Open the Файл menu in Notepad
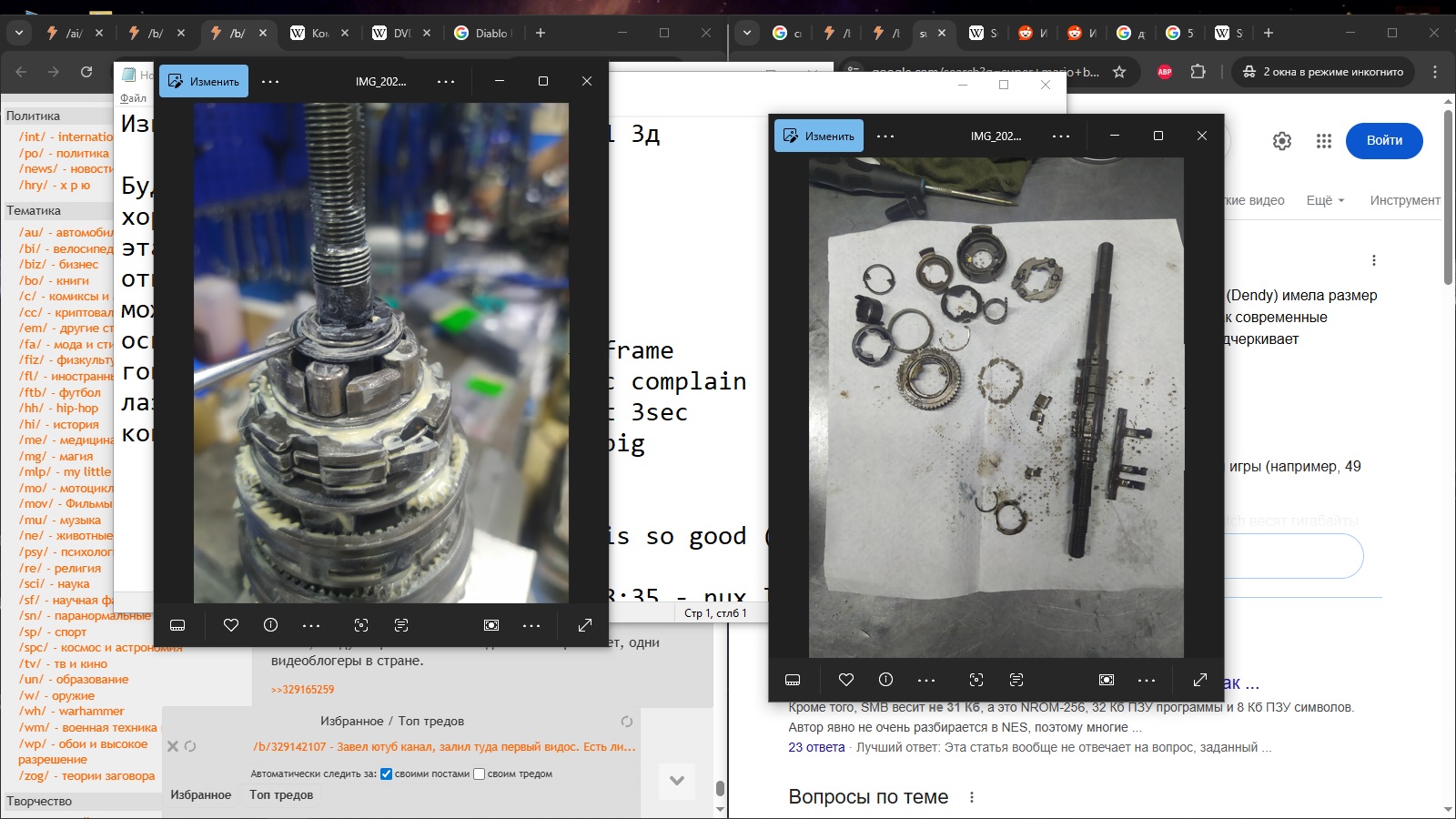Viewport: 1456px width, 819px height. (x=133, y=97)
